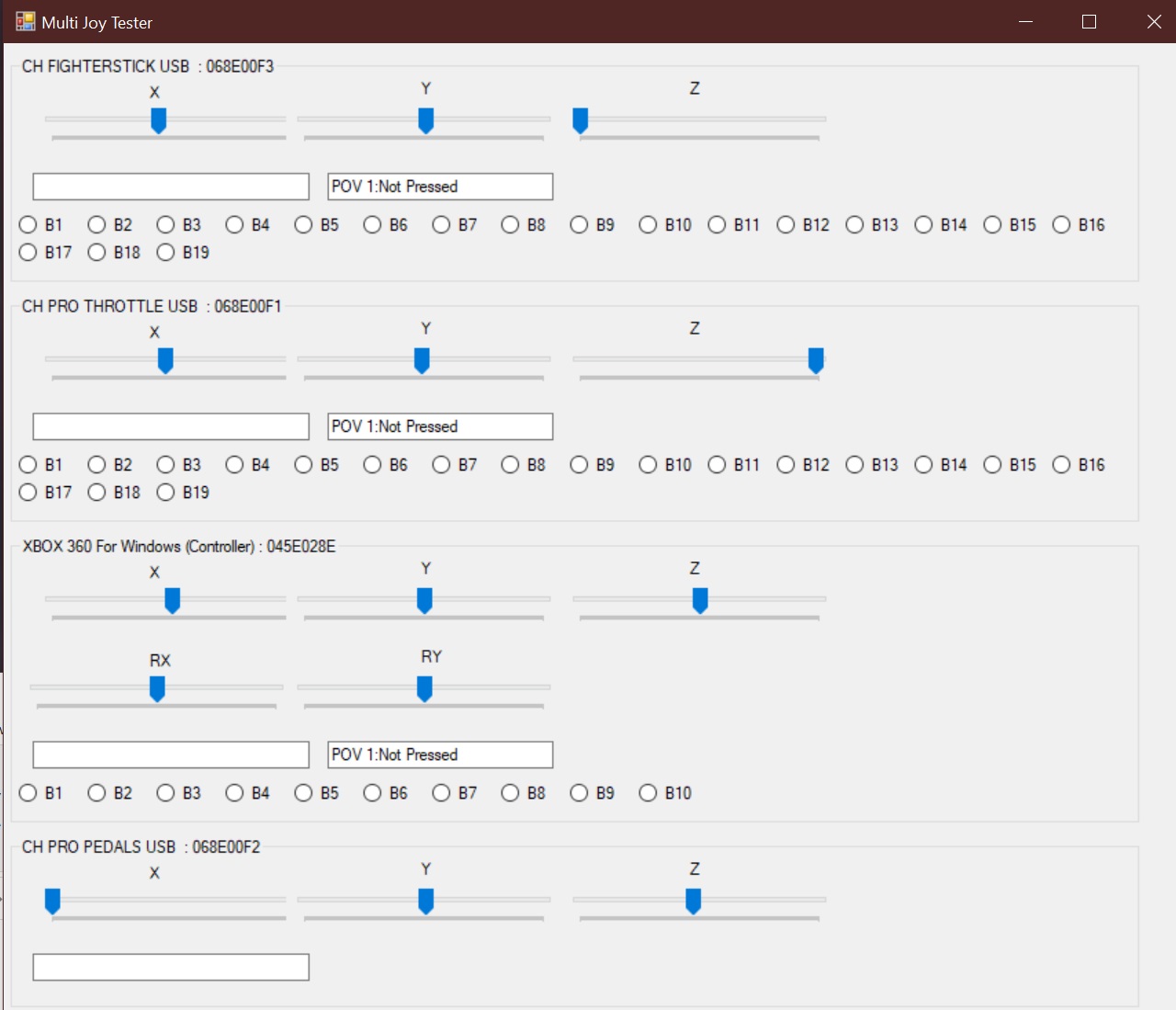Click the RX axis slider of XBOX 360 controller

156,689
